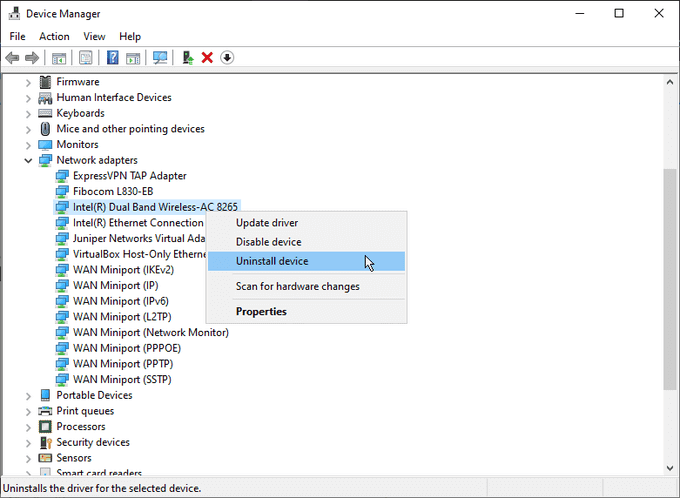
Task: Select WAN Miniport (SSTP) device
Action: pyautogui.click(x=120, y=379)
